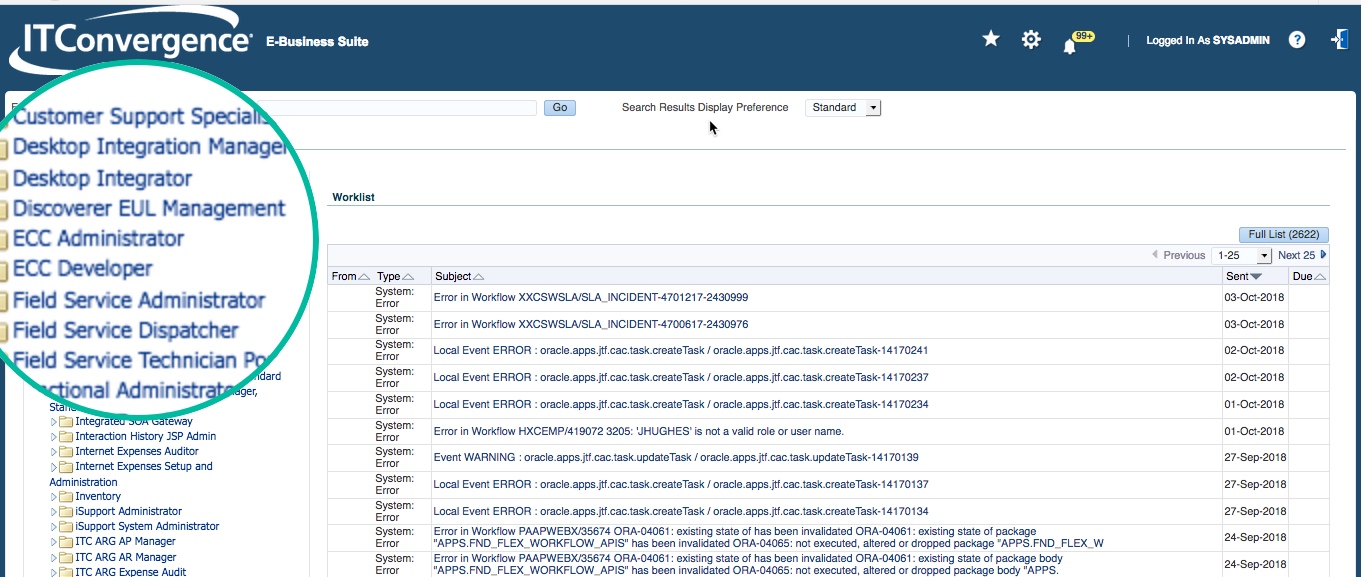Screen dimensions: 1365x577
Task: Open Local Event ERROR createTask-14170234
Action: click(681, 405)
